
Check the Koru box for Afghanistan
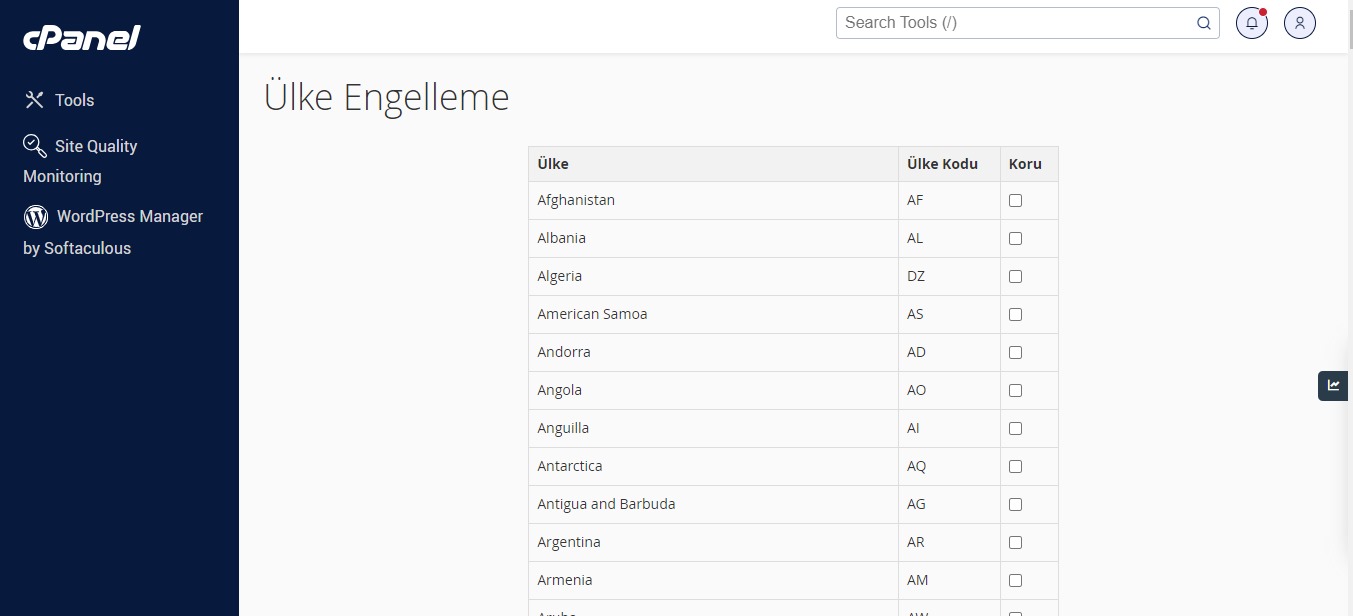pyautogui.click(x=1015, y=200)
